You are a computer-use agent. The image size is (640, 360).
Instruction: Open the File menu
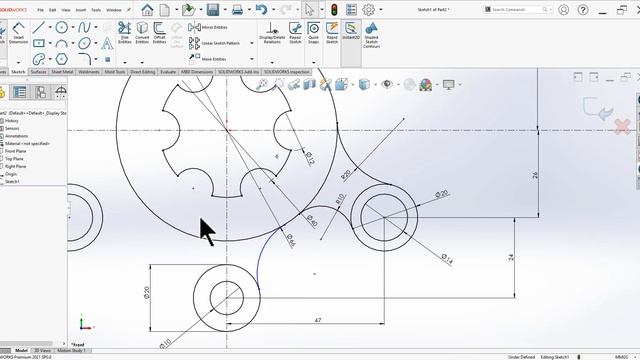(x=40, y=10)
